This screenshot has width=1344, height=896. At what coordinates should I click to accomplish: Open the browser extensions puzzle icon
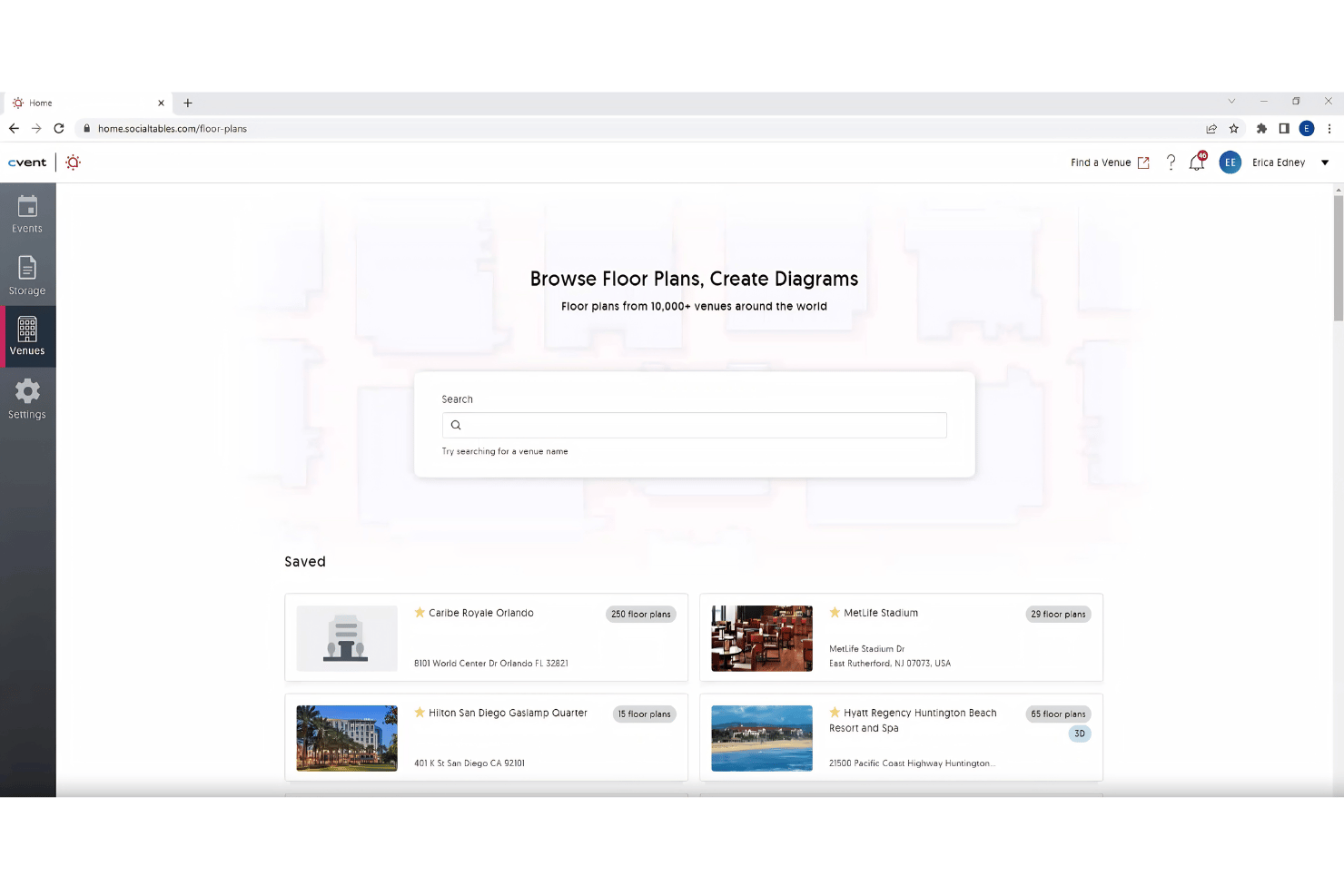pos(1261,128)
